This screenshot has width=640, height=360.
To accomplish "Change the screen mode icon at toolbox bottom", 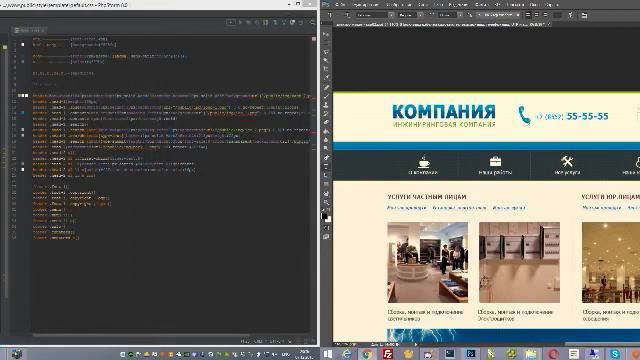I will [x=326, y=236].
